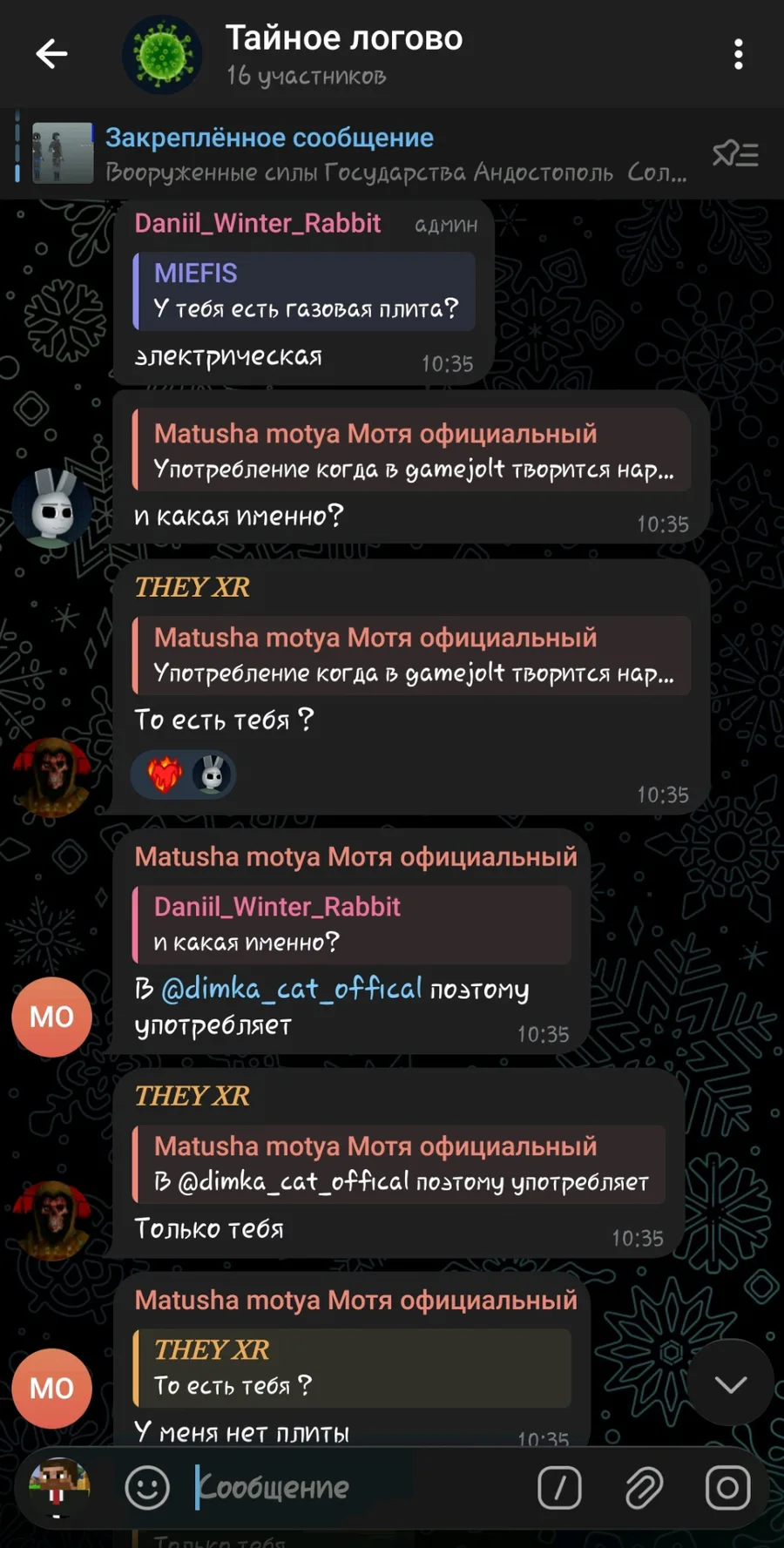Screen dimensions: 784x1548
Task: Toggle the fire heart reaction on message
Action: click(x=164, y=774)
